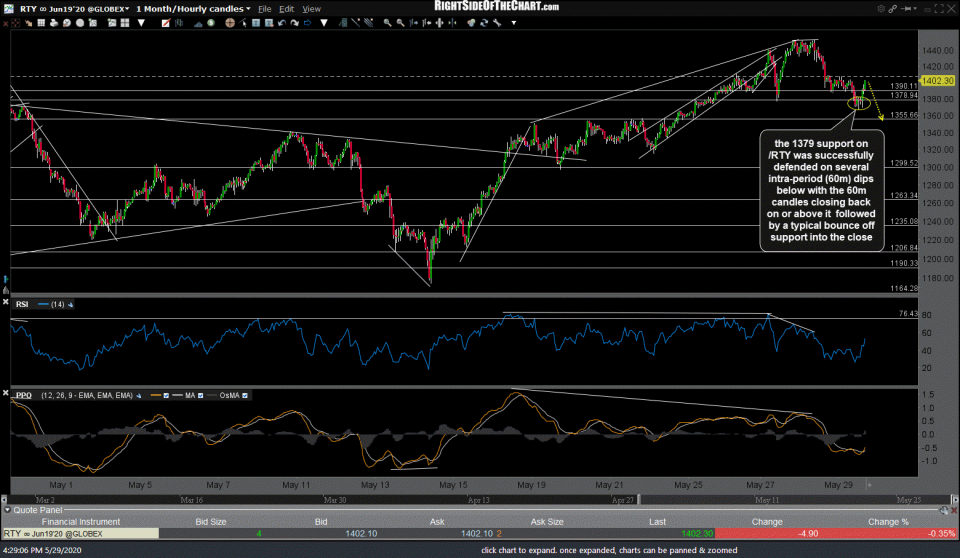Collapse the Quote Panel section
This screenshot has width=960, height=558.
[x=6, y=508]
